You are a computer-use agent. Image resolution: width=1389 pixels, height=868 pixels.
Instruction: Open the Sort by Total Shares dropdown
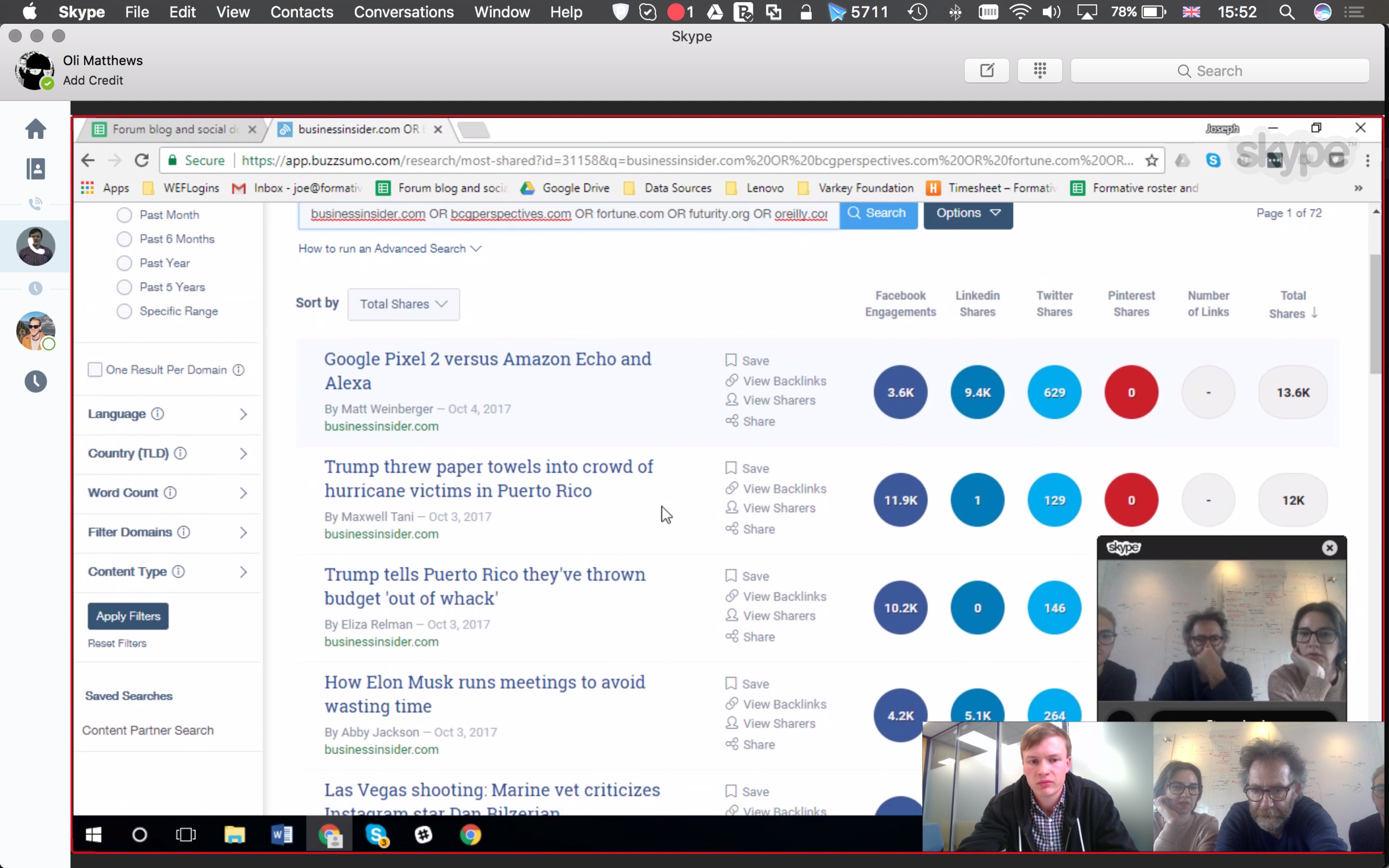403,304
